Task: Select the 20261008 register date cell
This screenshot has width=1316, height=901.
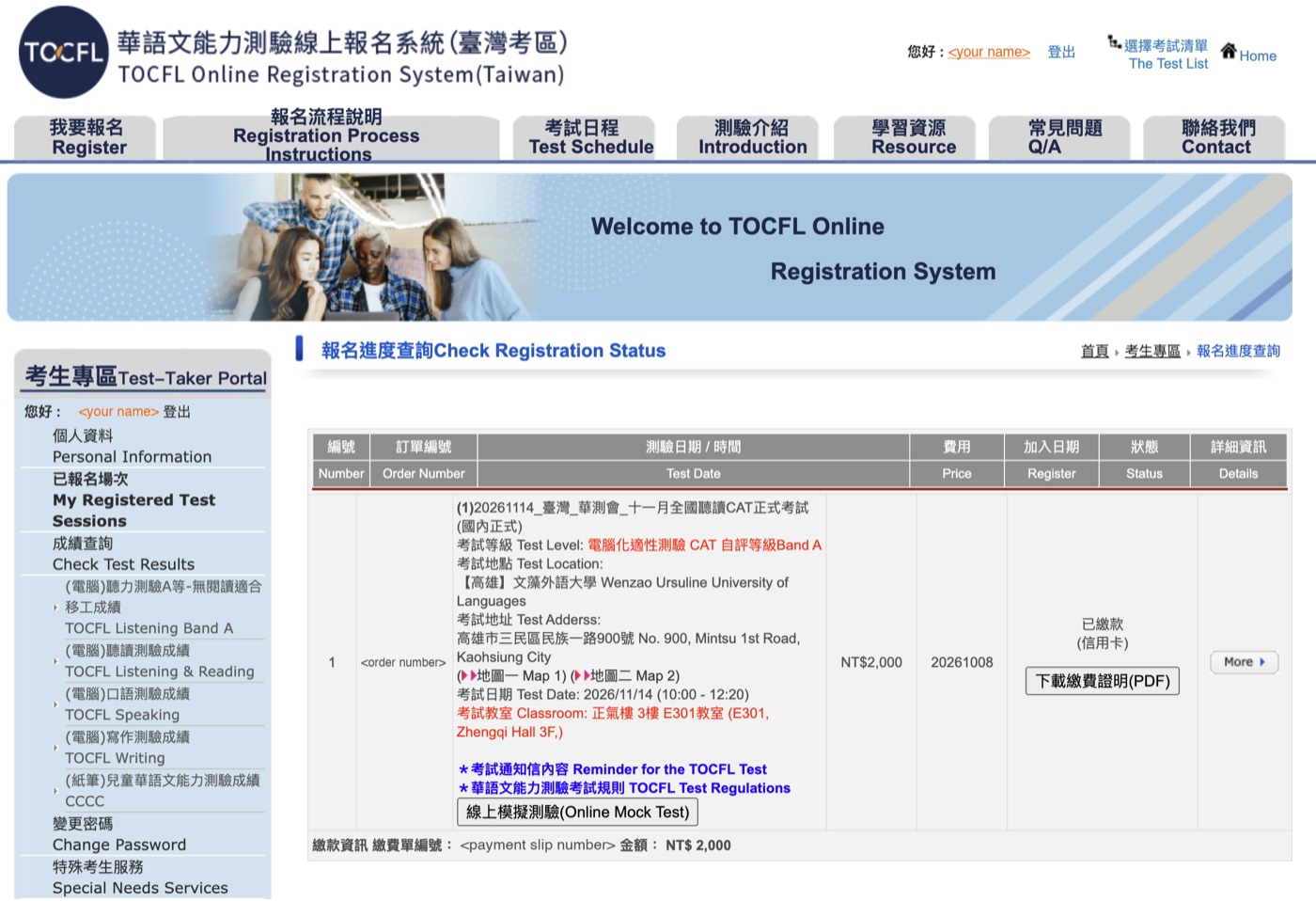Action: point(962,662)
